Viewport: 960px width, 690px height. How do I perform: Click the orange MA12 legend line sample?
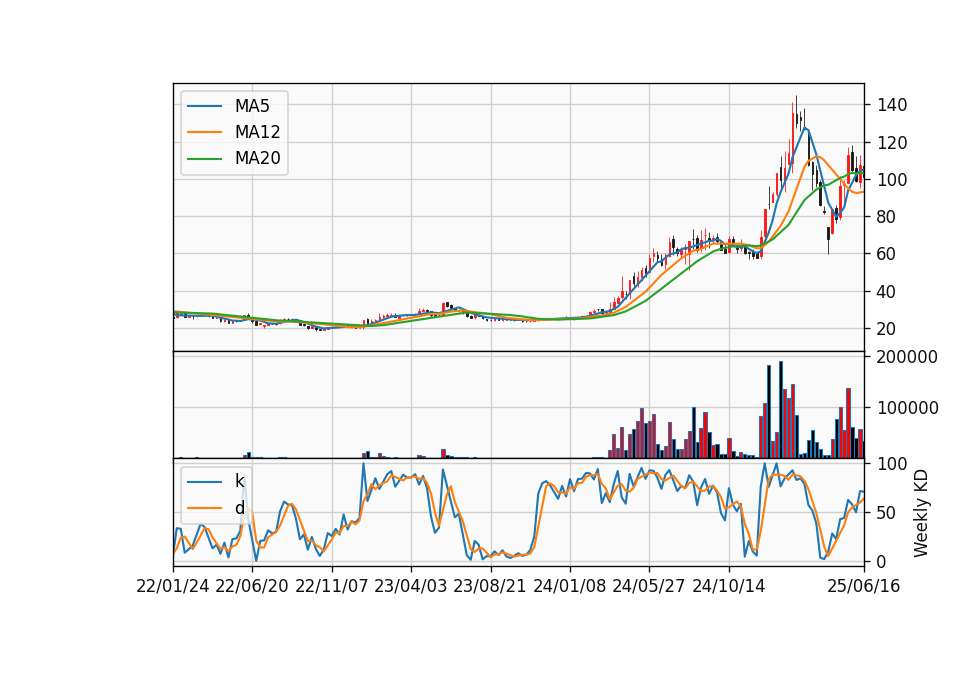coord(204,132)
